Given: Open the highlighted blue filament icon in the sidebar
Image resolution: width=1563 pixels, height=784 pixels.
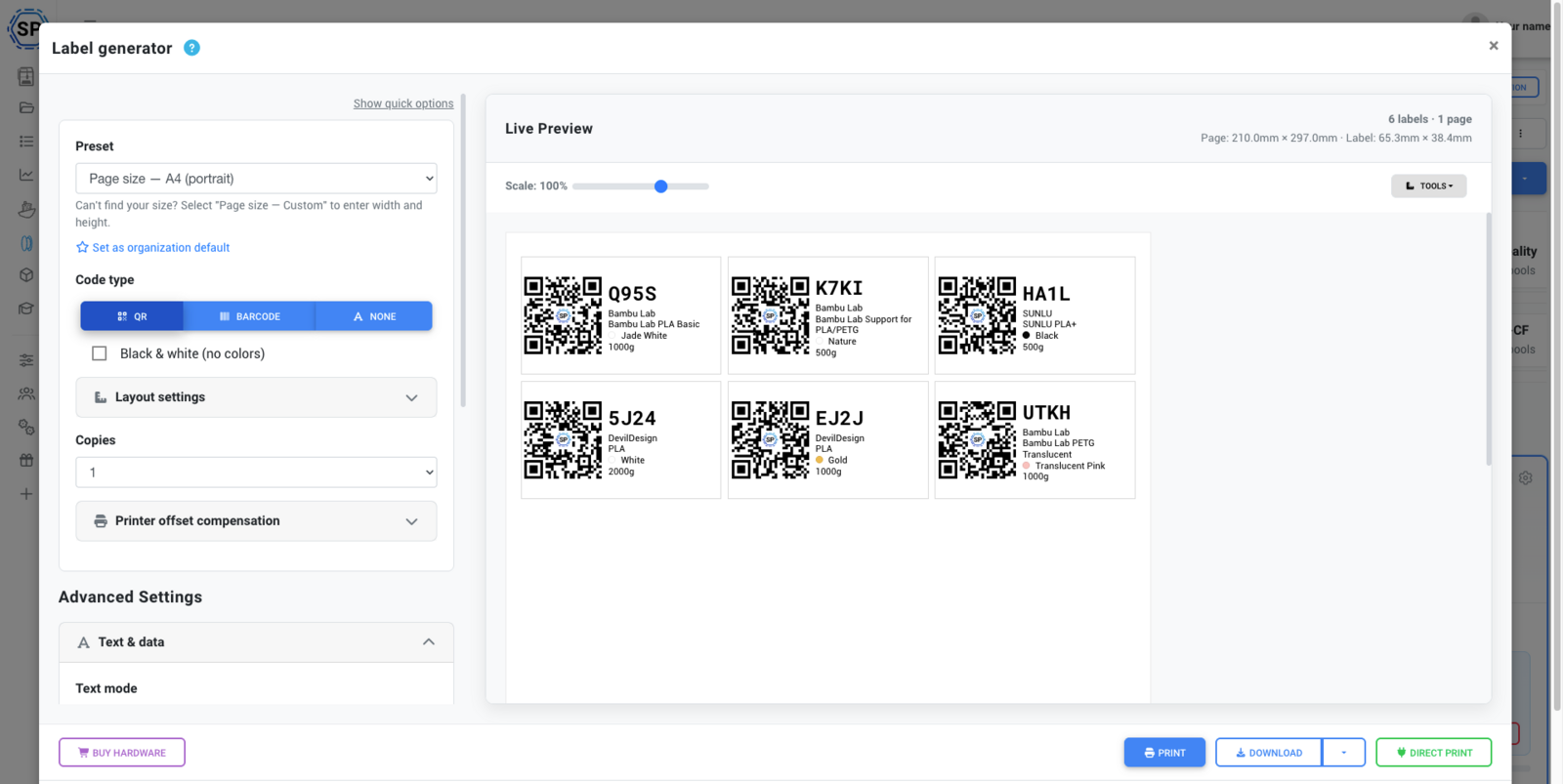Looking at the screenshot, I should tap(26, 243).
